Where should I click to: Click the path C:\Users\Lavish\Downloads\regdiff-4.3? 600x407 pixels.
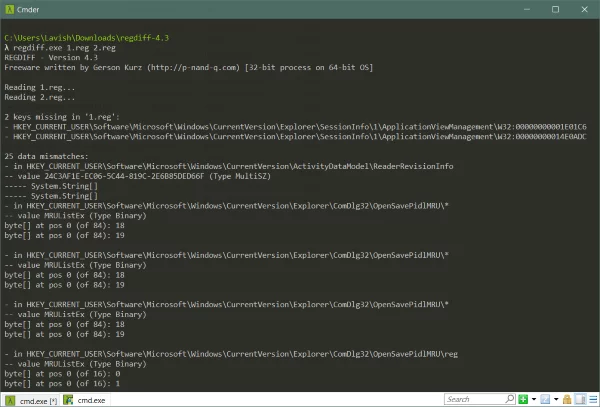coord(86,37)
